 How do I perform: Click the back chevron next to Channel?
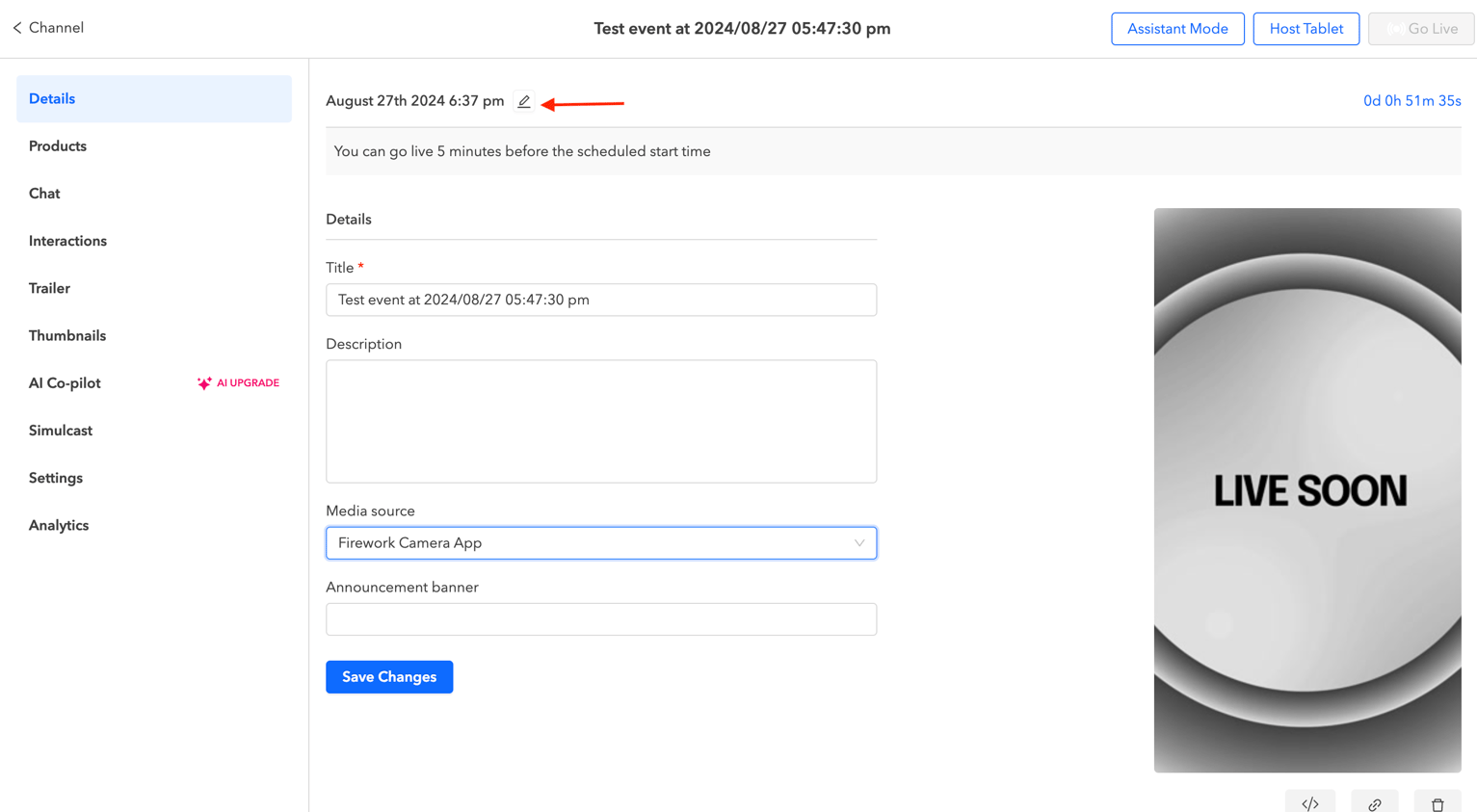click(15, 28)
